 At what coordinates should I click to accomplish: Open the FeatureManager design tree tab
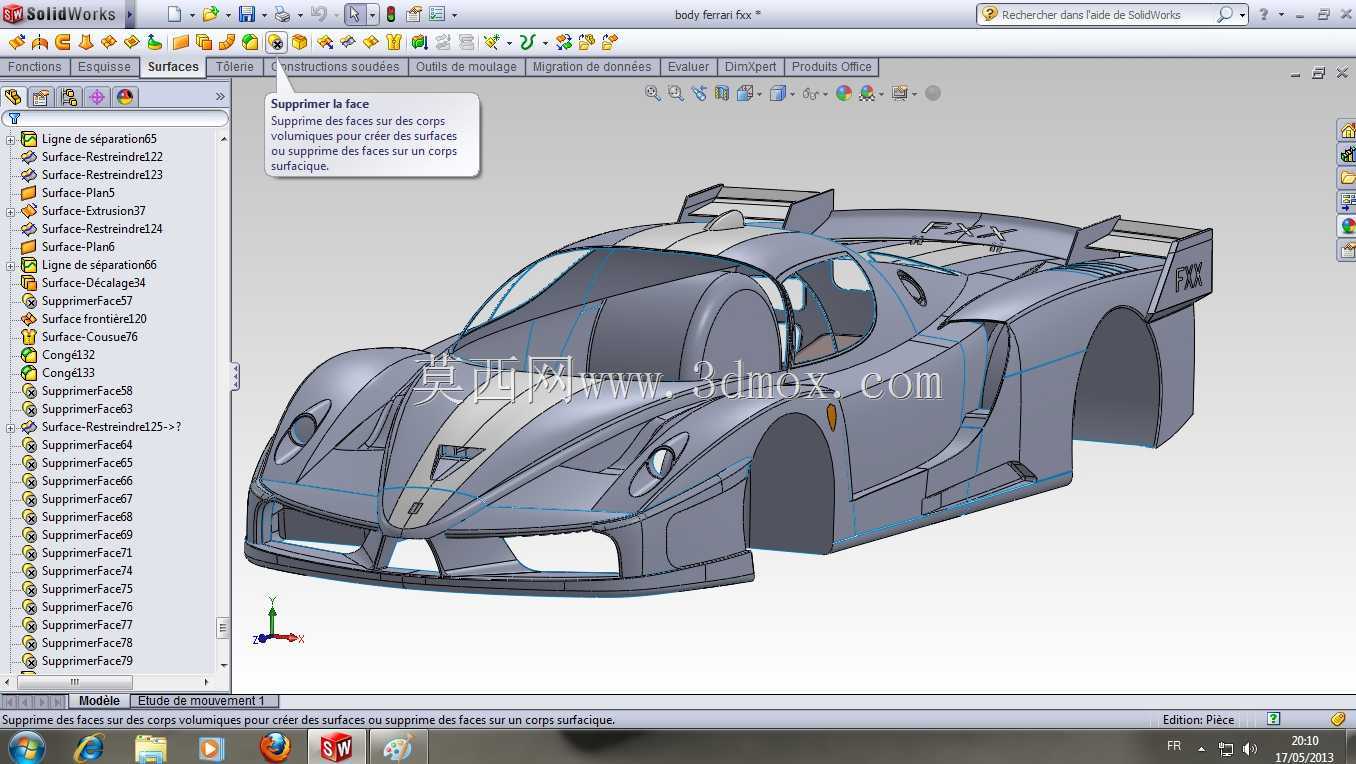[13, 97]
